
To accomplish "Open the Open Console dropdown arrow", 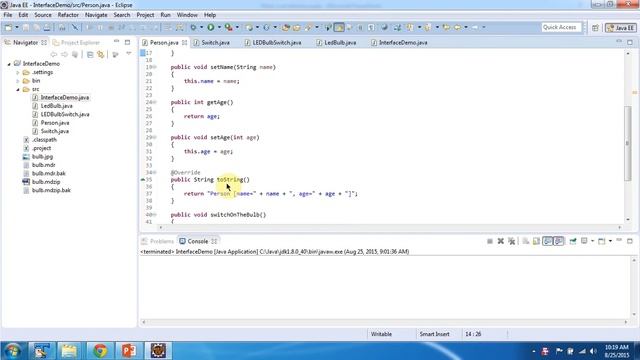I will tap(610, 241).
